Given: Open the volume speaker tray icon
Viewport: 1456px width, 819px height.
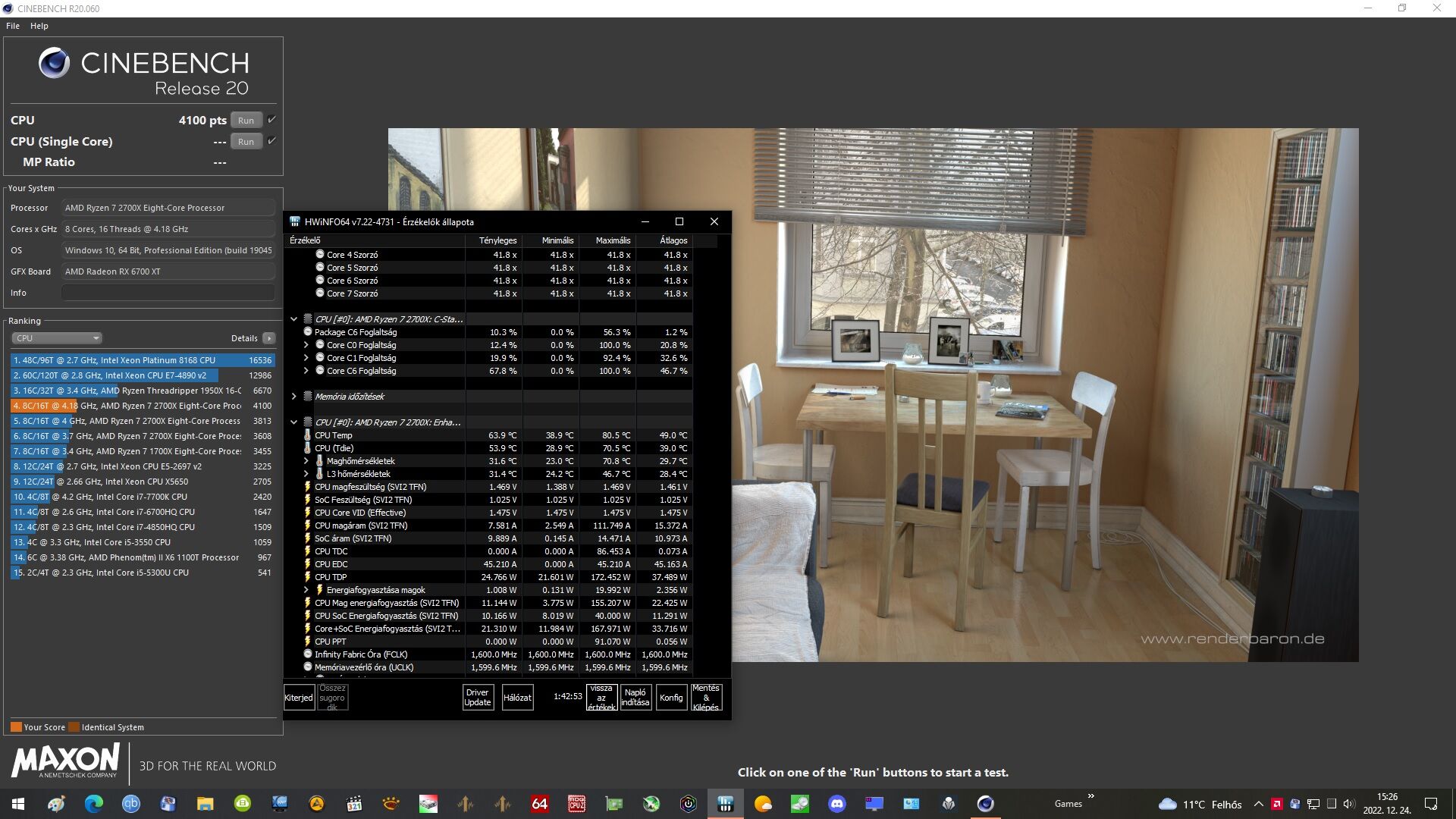Looking at the screenshot, I should 1349,804.
